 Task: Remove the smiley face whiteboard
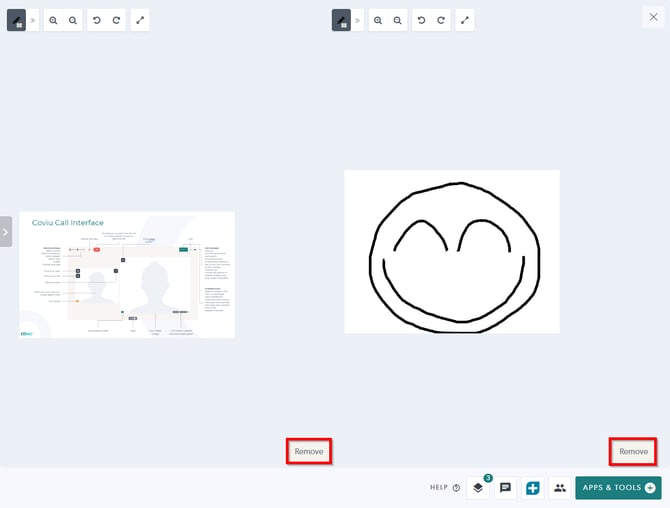pyautogui.click(x=633, y=451)
